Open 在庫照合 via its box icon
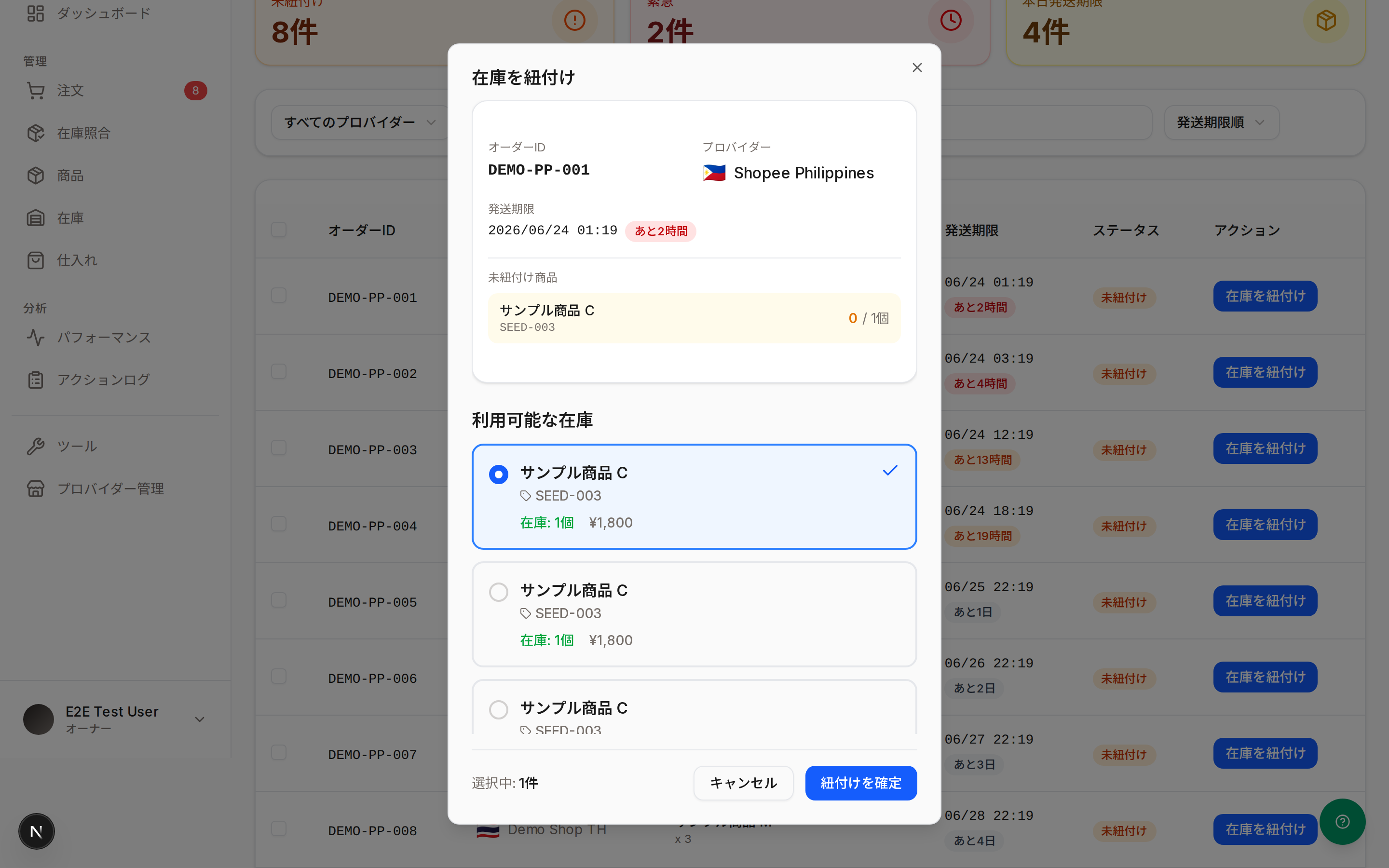The image size is (1389, 868). (x=36, y=133)
